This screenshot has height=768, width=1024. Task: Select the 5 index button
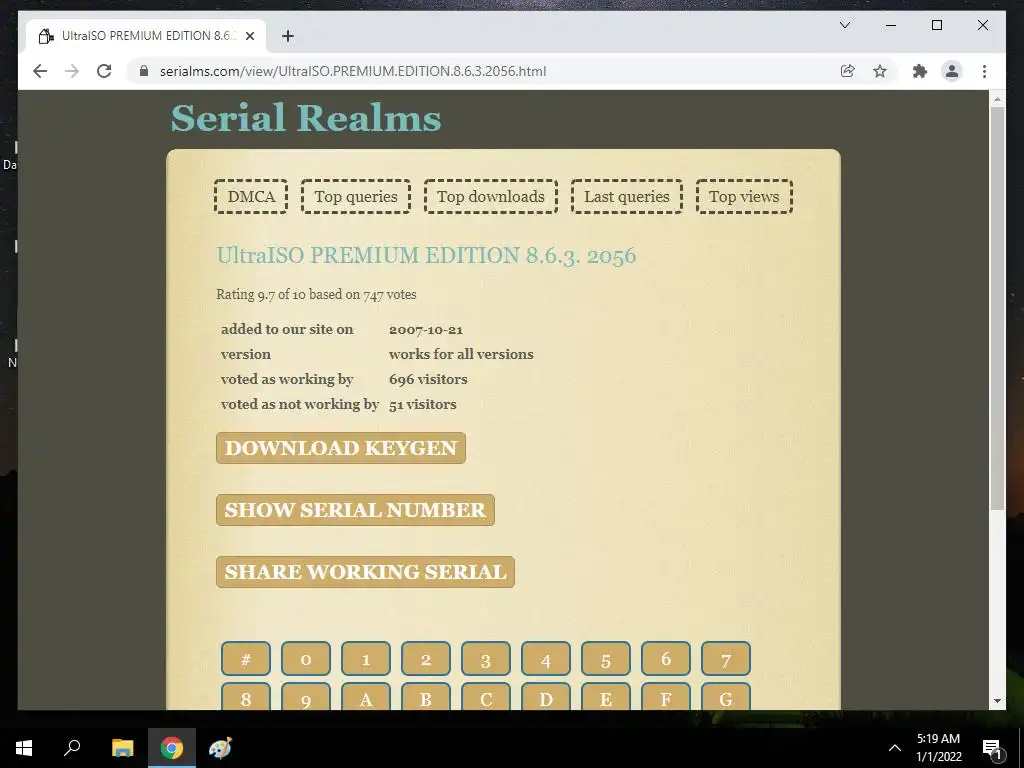coord(606,659)
